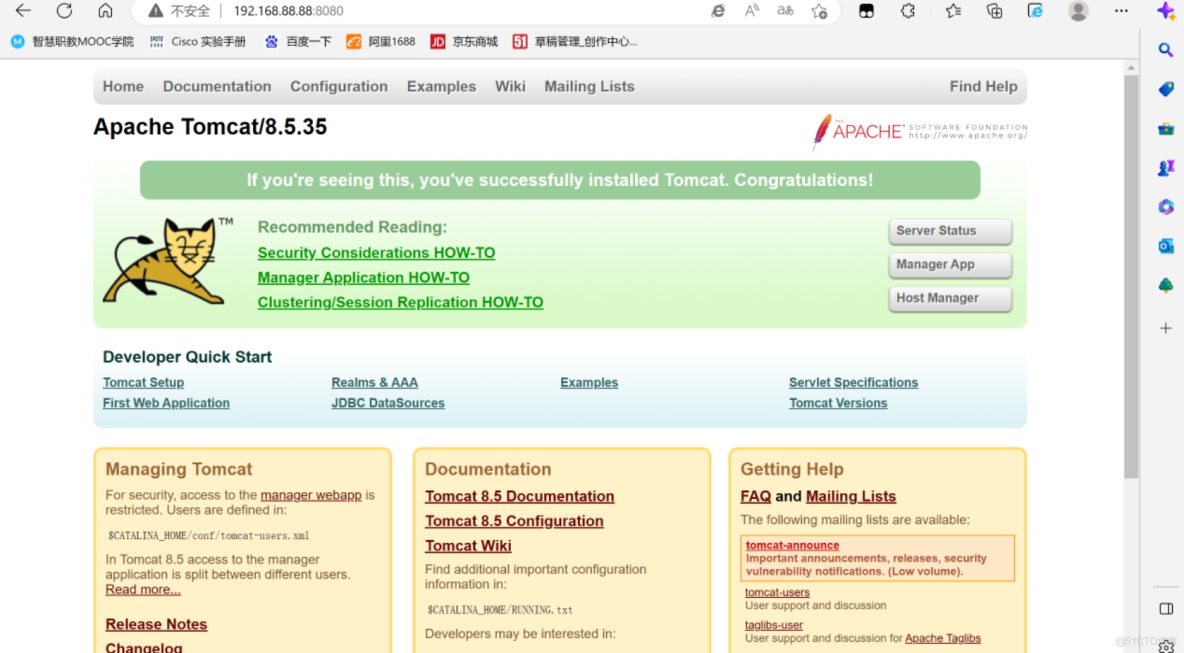Viewport: 1184px width, 653px height.
Task: Open the Tomcat Setup link
Action: [143, 383]
